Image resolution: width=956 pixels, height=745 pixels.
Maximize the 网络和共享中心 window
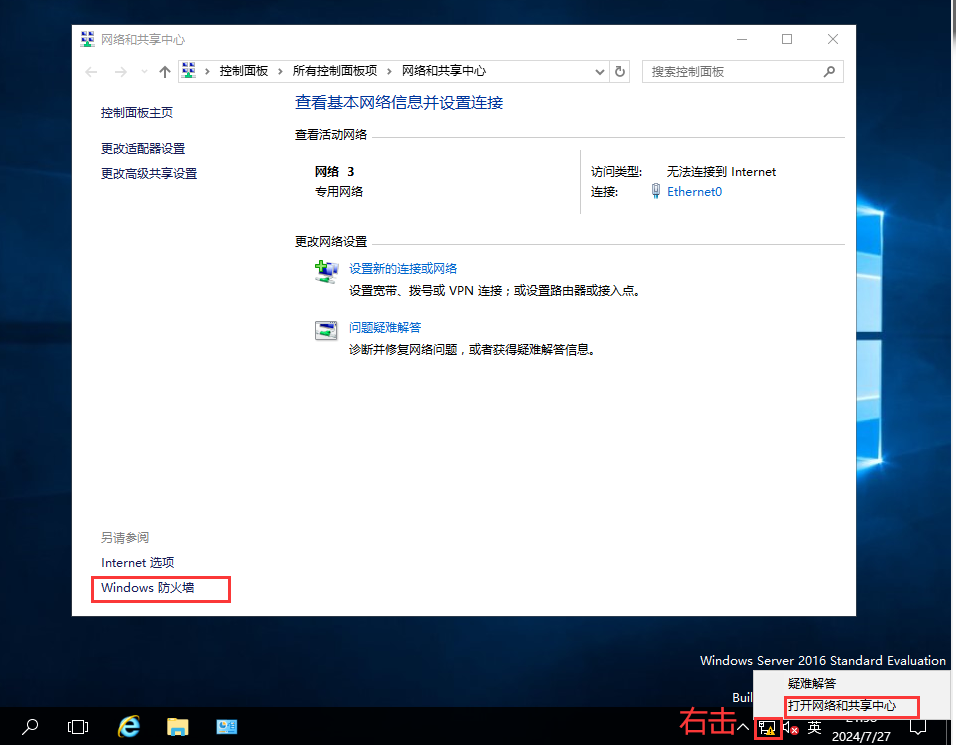(787, 40)
